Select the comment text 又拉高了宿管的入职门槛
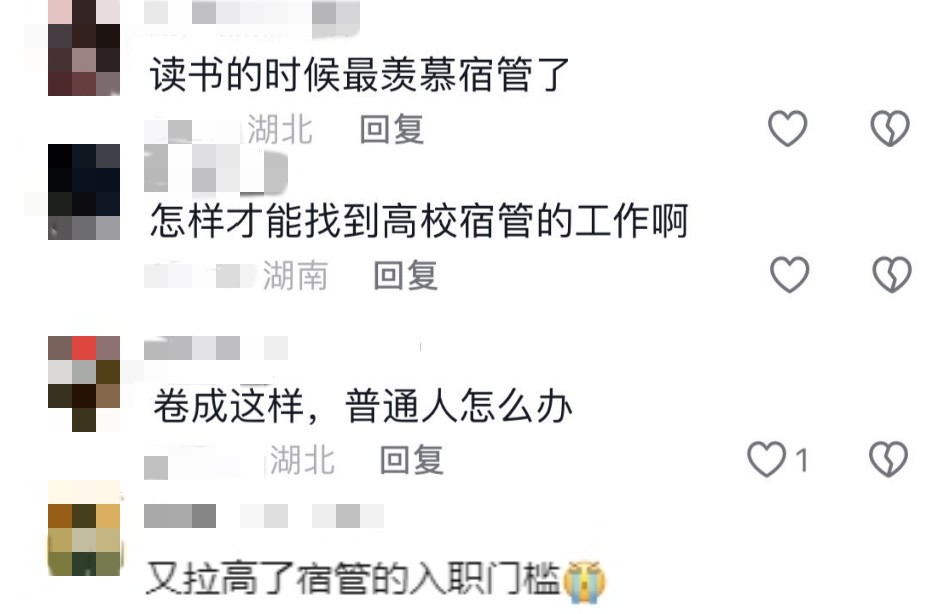 (x=376, y=580)
